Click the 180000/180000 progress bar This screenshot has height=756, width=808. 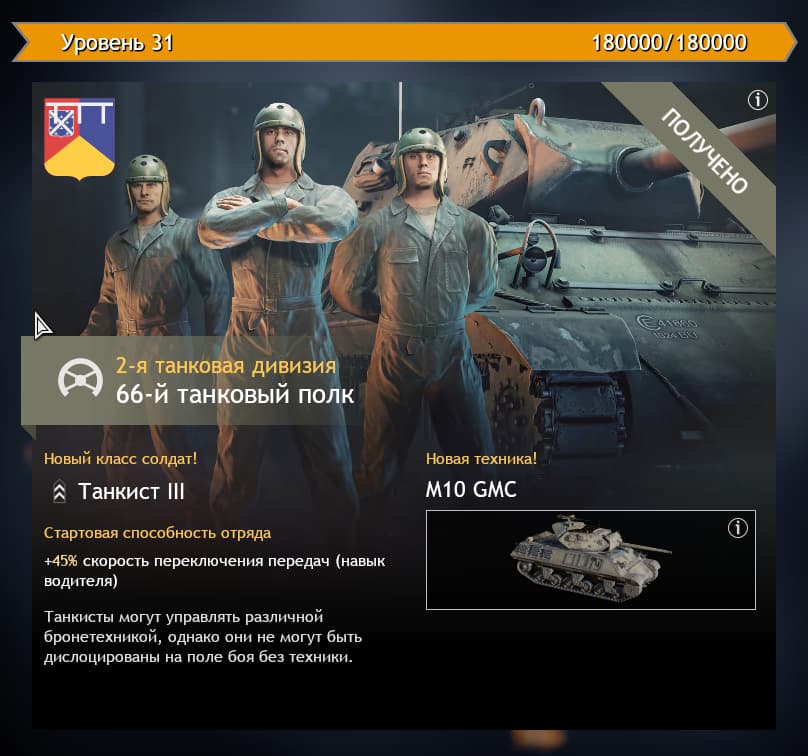click(x=403, y=42)
